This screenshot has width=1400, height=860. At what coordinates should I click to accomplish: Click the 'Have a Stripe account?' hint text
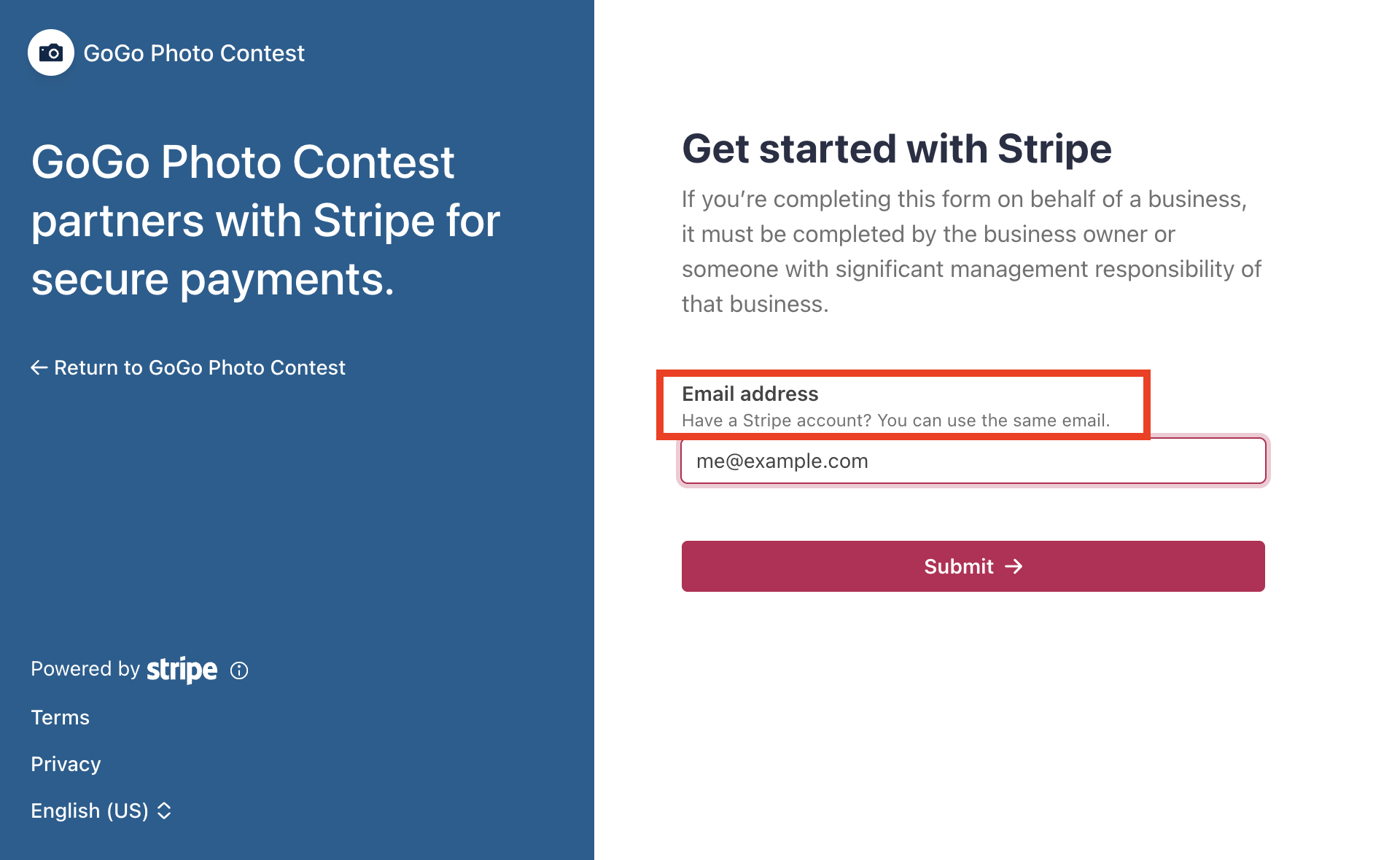pos(895,421)
